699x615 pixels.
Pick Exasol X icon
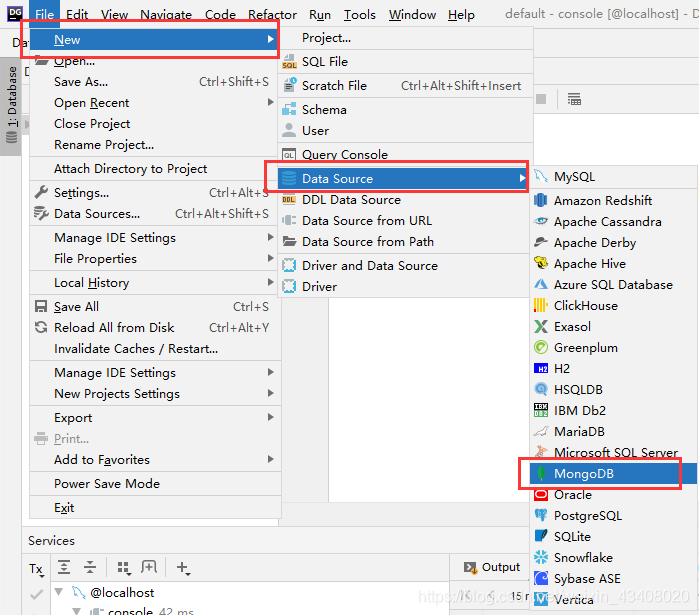point(541,326)
